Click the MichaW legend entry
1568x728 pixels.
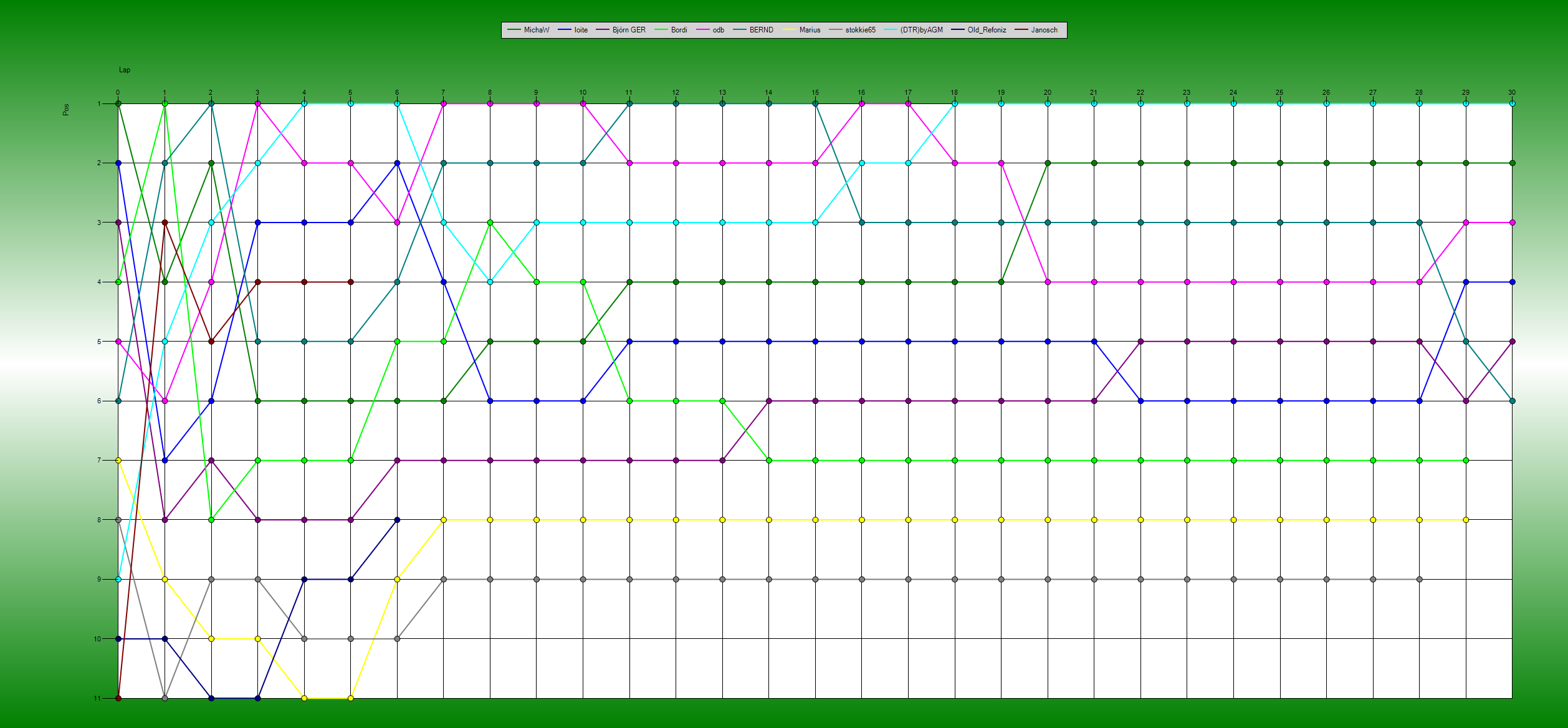(x=535, y=30)
